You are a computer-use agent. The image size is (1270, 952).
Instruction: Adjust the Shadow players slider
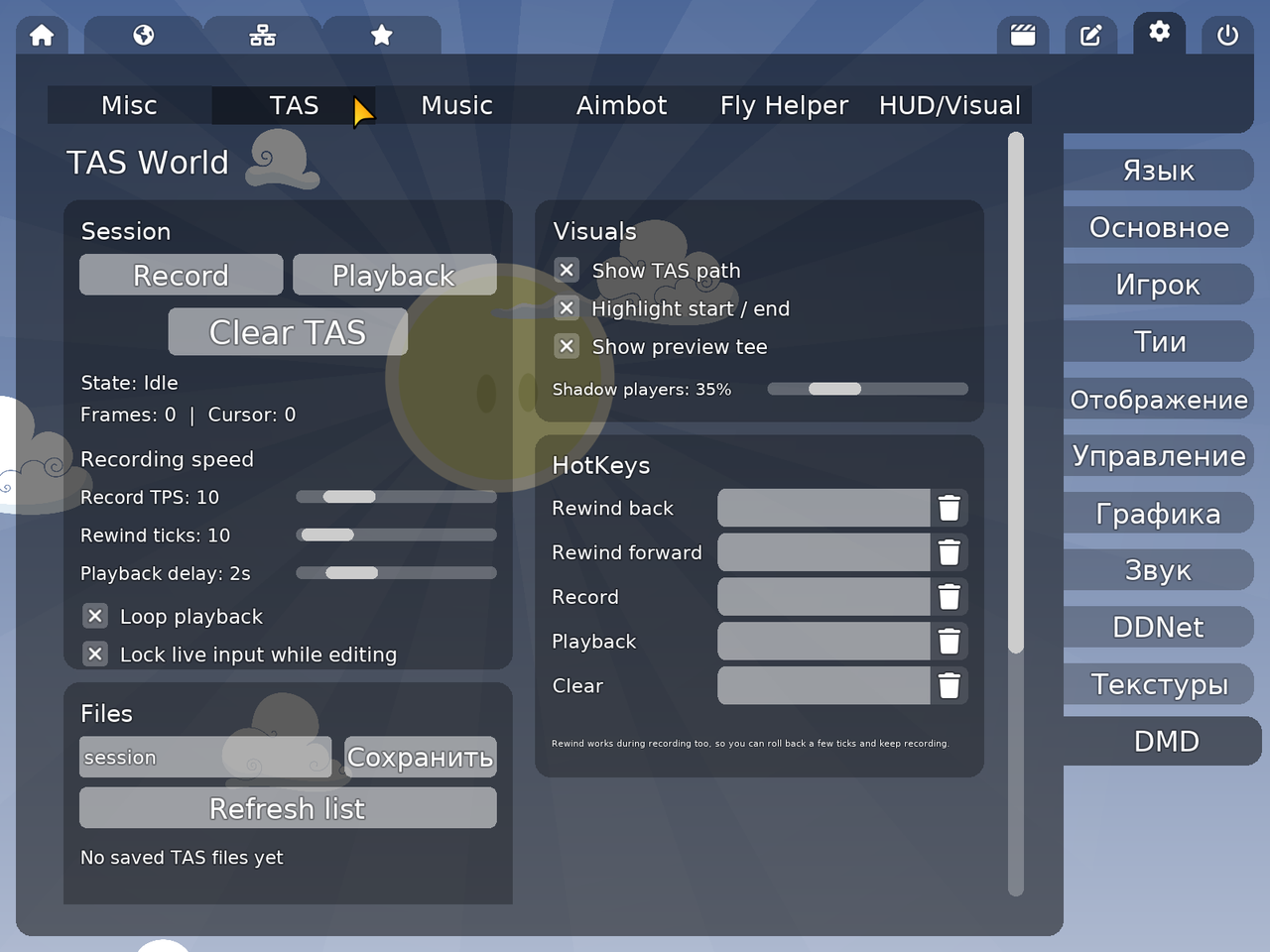click(x=867, y=389)
